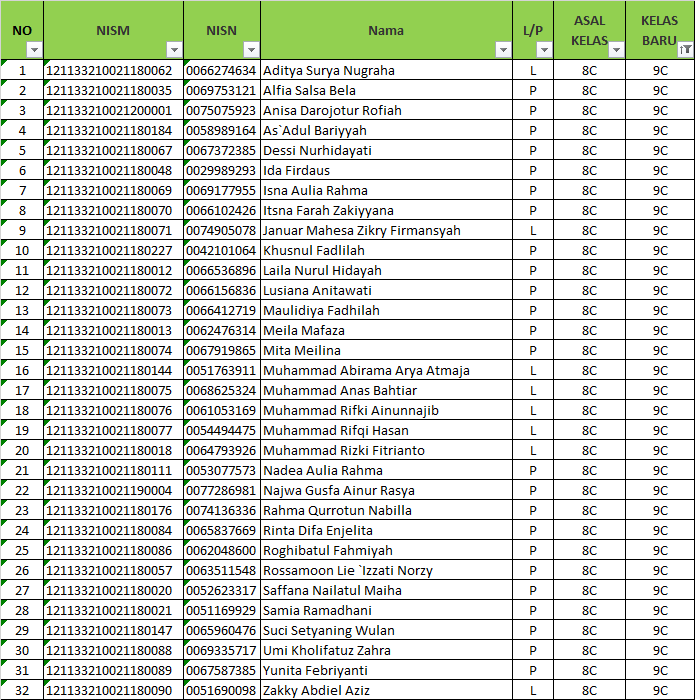Select NISN cell 0029989293
Screen dimensions: 695x700
click(222, 171)
